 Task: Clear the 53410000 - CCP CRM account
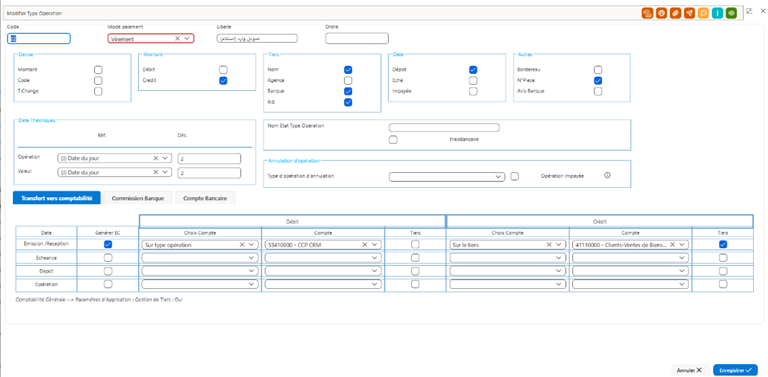[x=365, y=244]
